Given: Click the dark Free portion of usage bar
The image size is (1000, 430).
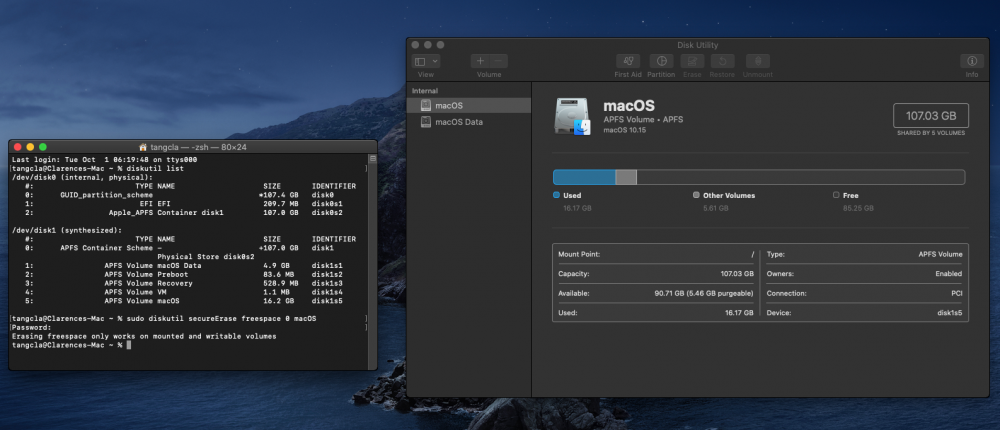Looking at the screenshot, I should tap(800, 177).
